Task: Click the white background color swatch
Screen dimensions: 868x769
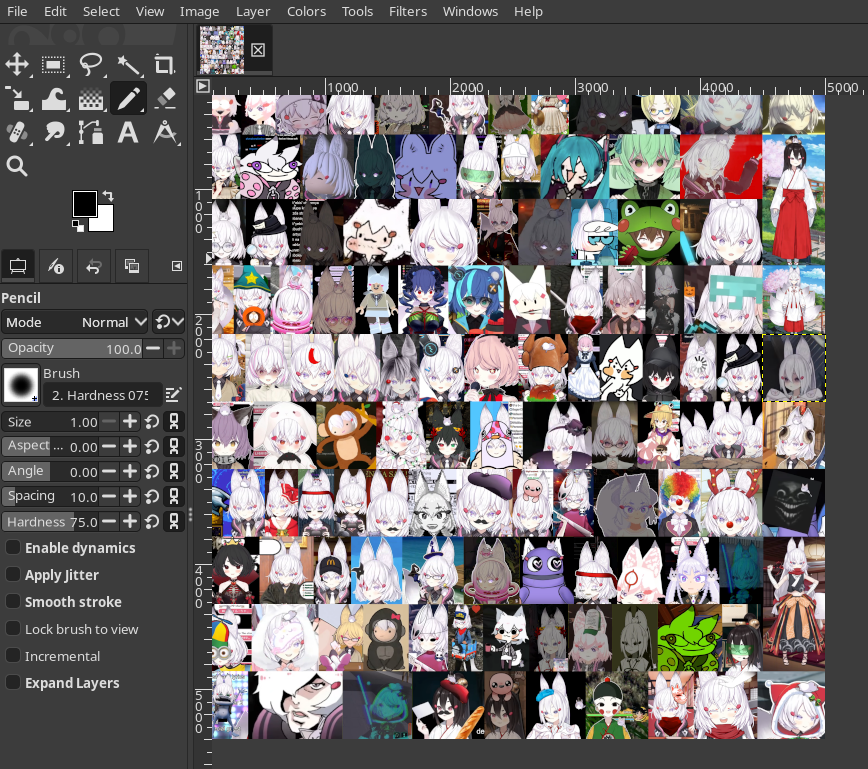Action: click(x=106, y=221)
